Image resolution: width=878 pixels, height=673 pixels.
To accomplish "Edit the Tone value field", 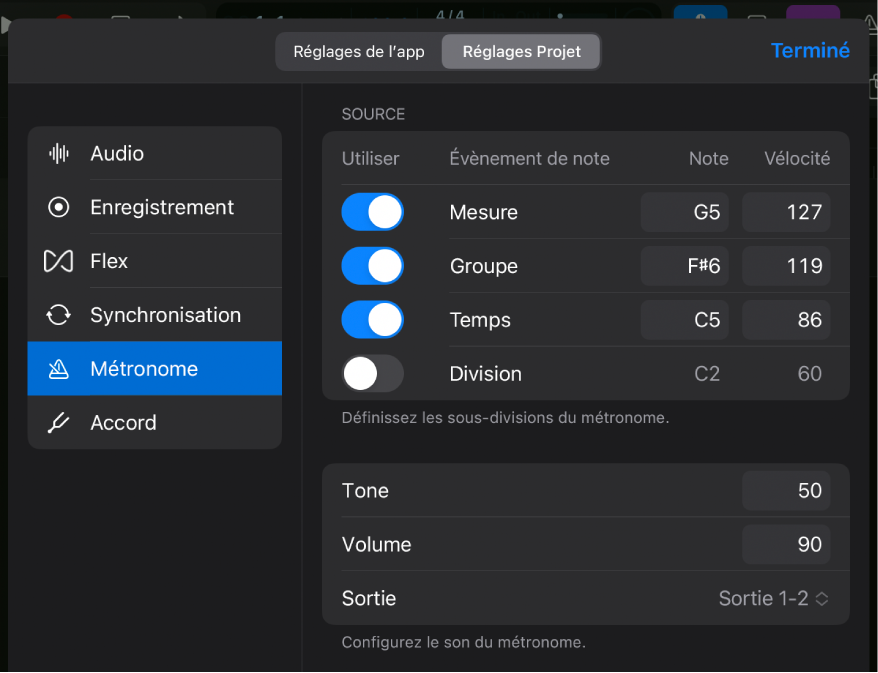I will click(x=786, y=491).
